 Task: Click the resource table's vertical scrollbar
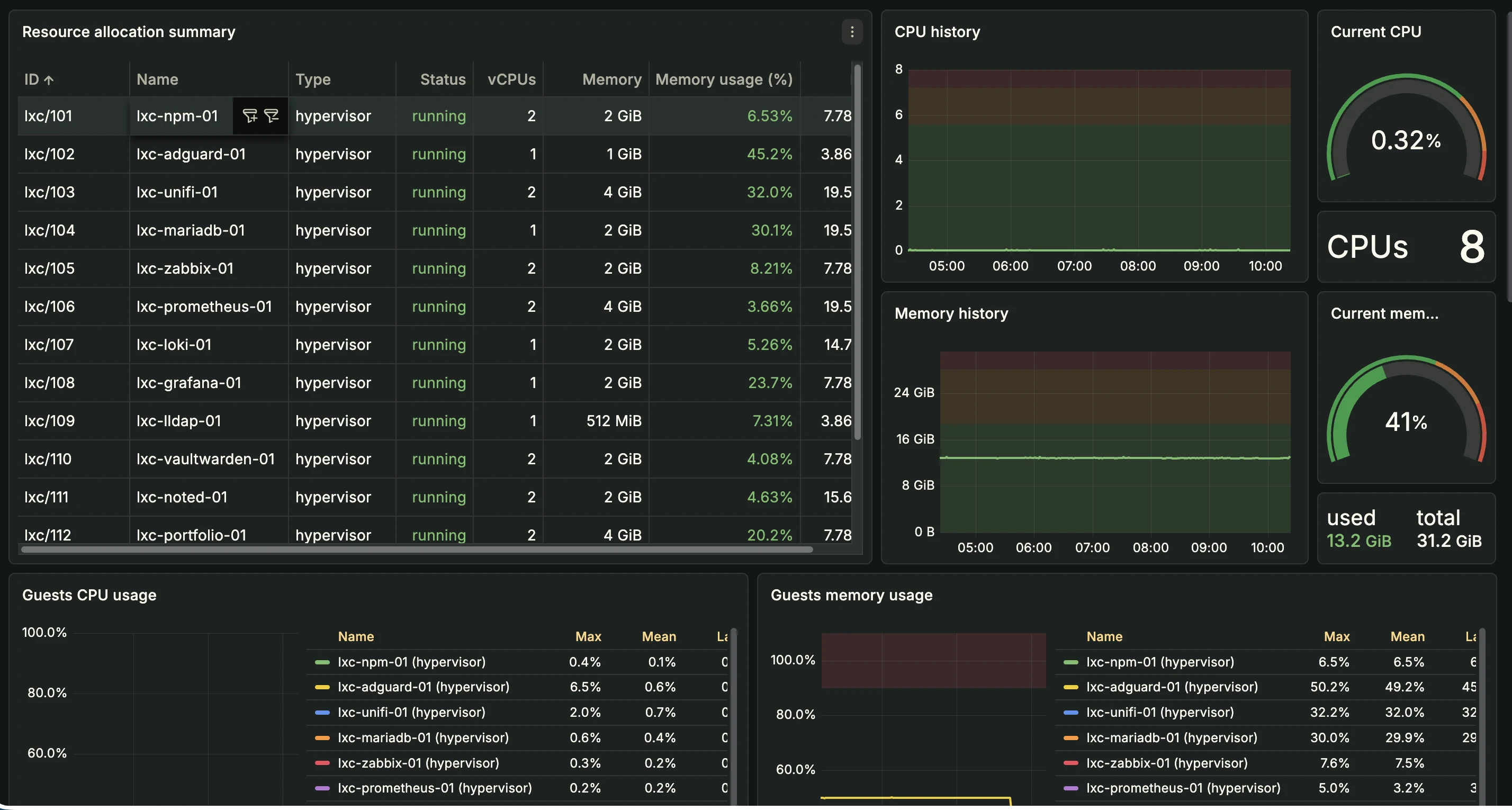[x=857, y=252]
